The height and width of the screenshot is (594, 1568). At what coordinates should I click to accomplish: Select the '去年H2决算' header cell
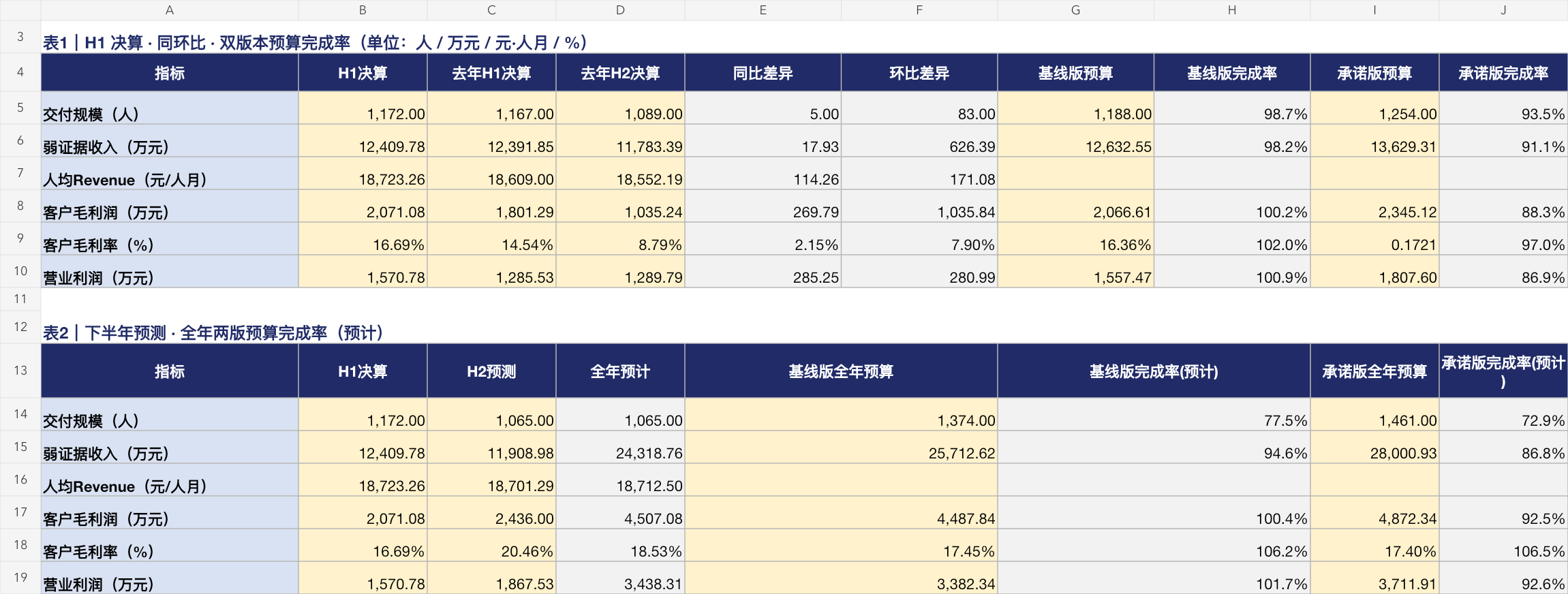[621, 73]
